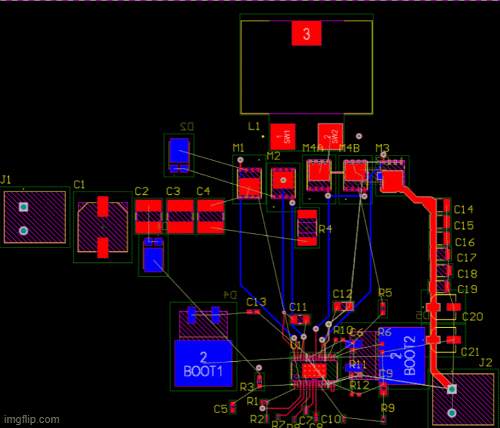The height and width of the screenshot is (428, 500).
Task: Select the sense resistor R4 footprint
Action: click(307, 228)
